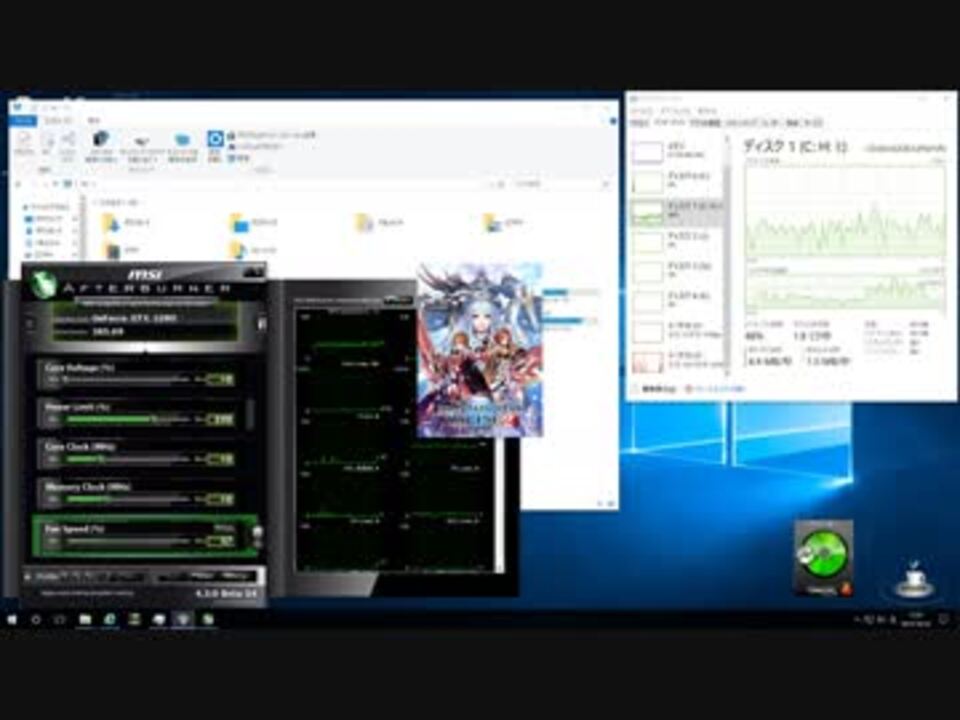Select Disk 1 (C: H: I:) in Task Manager sidebar
The image size is (960, 720).
(x=677, y=211)
